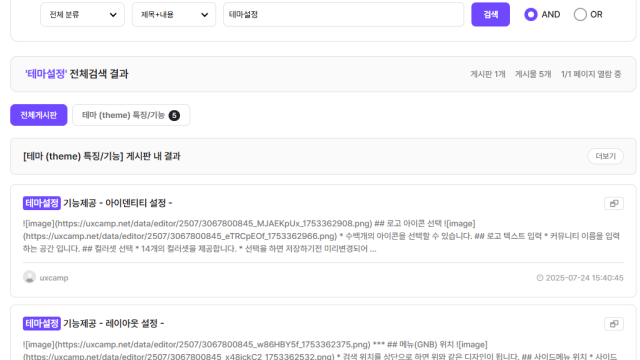Click the 게시판 1개 count text
This screenshot has height=360, width=640.
coord(488,74)
